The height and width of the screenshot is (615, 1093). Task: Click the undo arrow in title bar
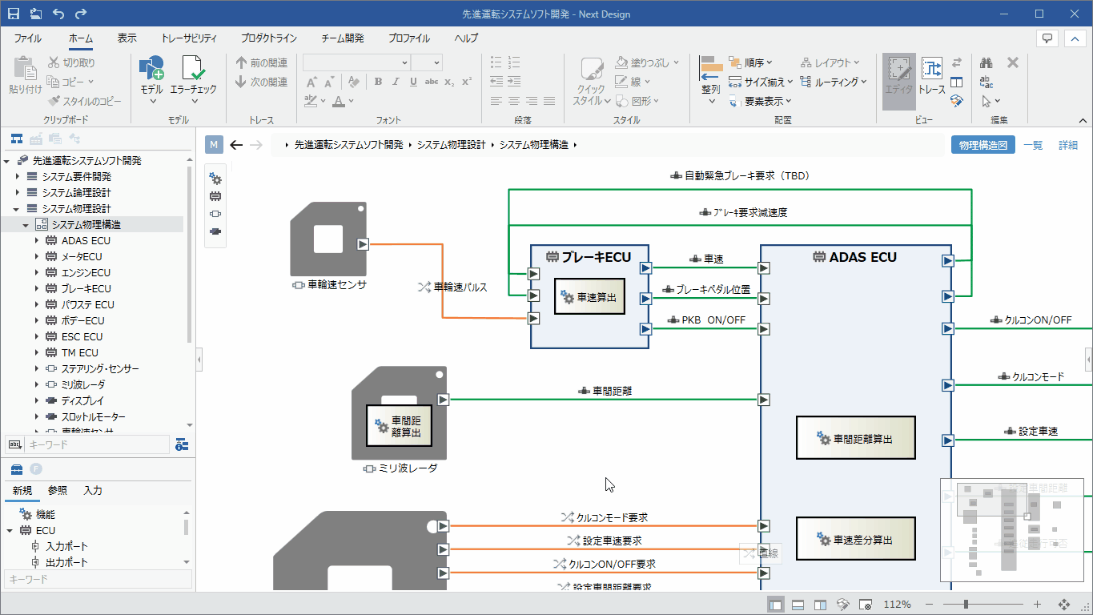59,13
